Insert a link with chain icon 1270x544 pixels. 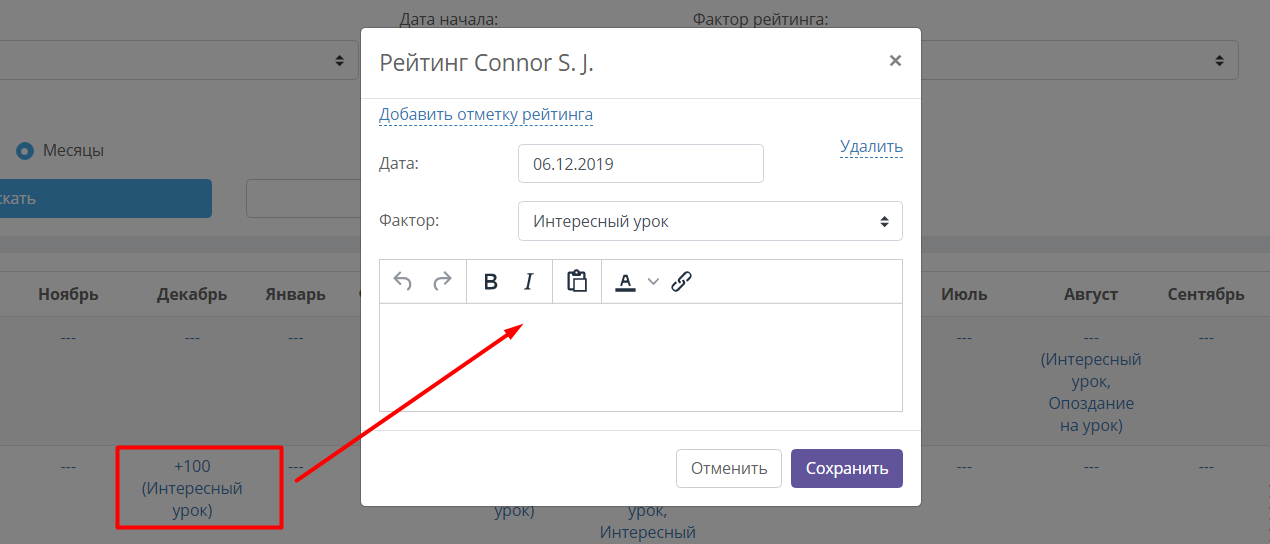pyautogui.click(x=681, y=282)
